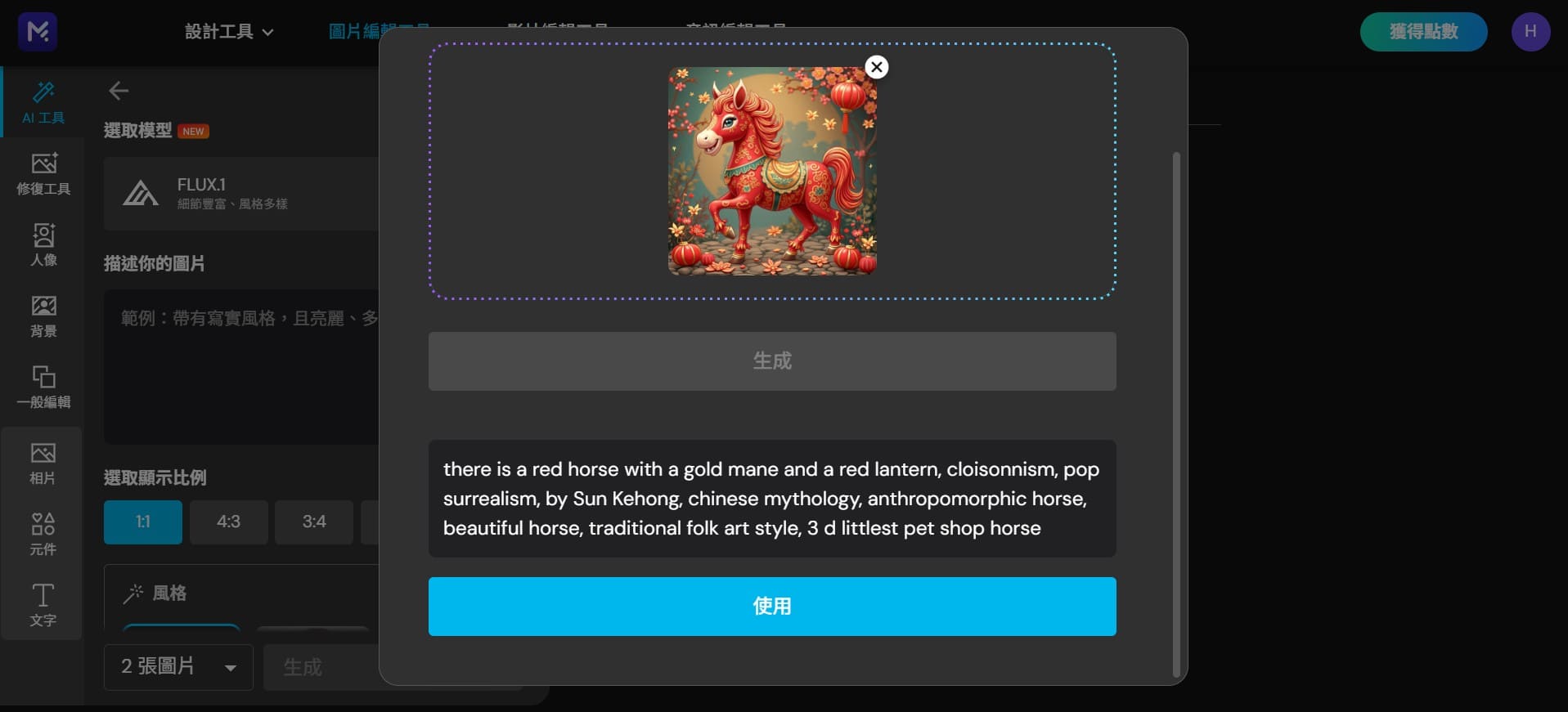Click the dialog's vertical scrollbar
This screenshot has width=1568, height=712.
(1176, 414)
